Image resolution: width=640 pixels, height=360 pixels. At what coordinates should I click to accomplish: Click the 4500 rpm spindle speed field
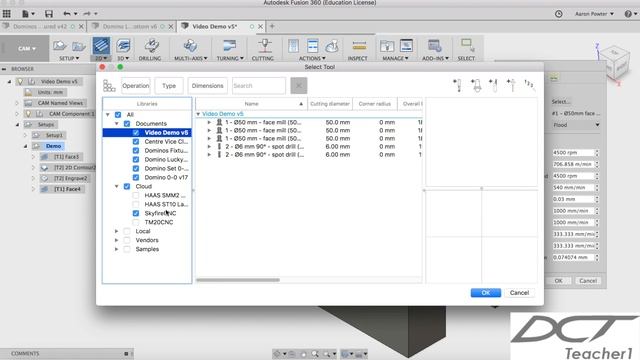[x=573, y=153]
